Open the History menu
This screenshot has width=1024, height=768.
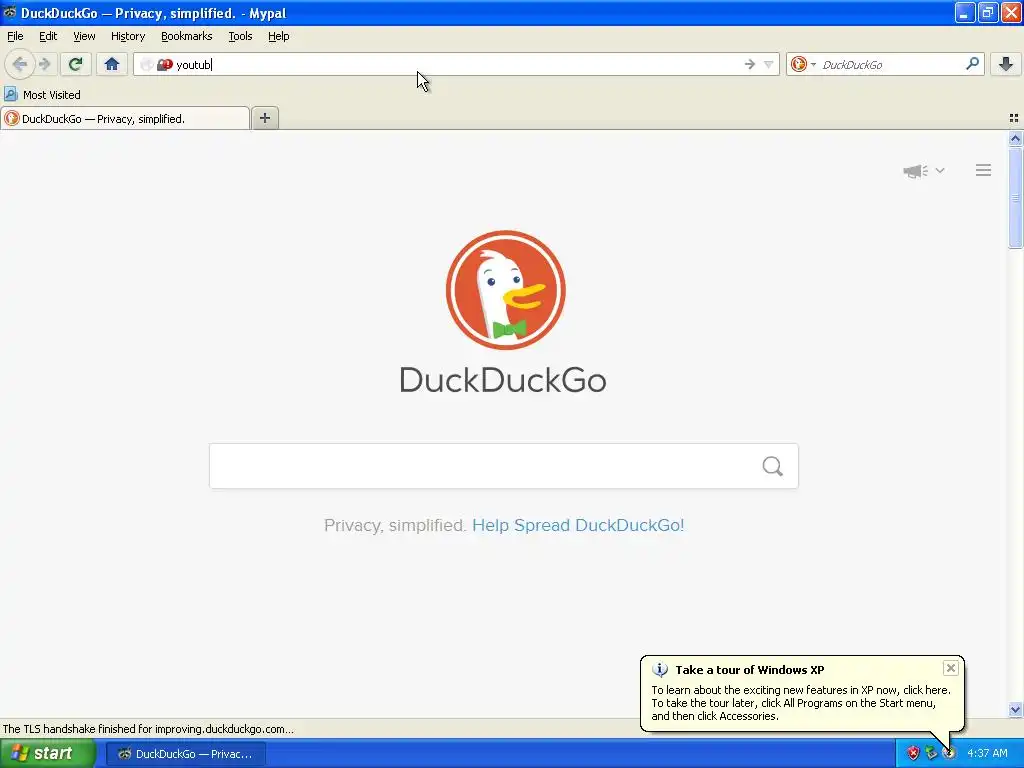point(127,37)
